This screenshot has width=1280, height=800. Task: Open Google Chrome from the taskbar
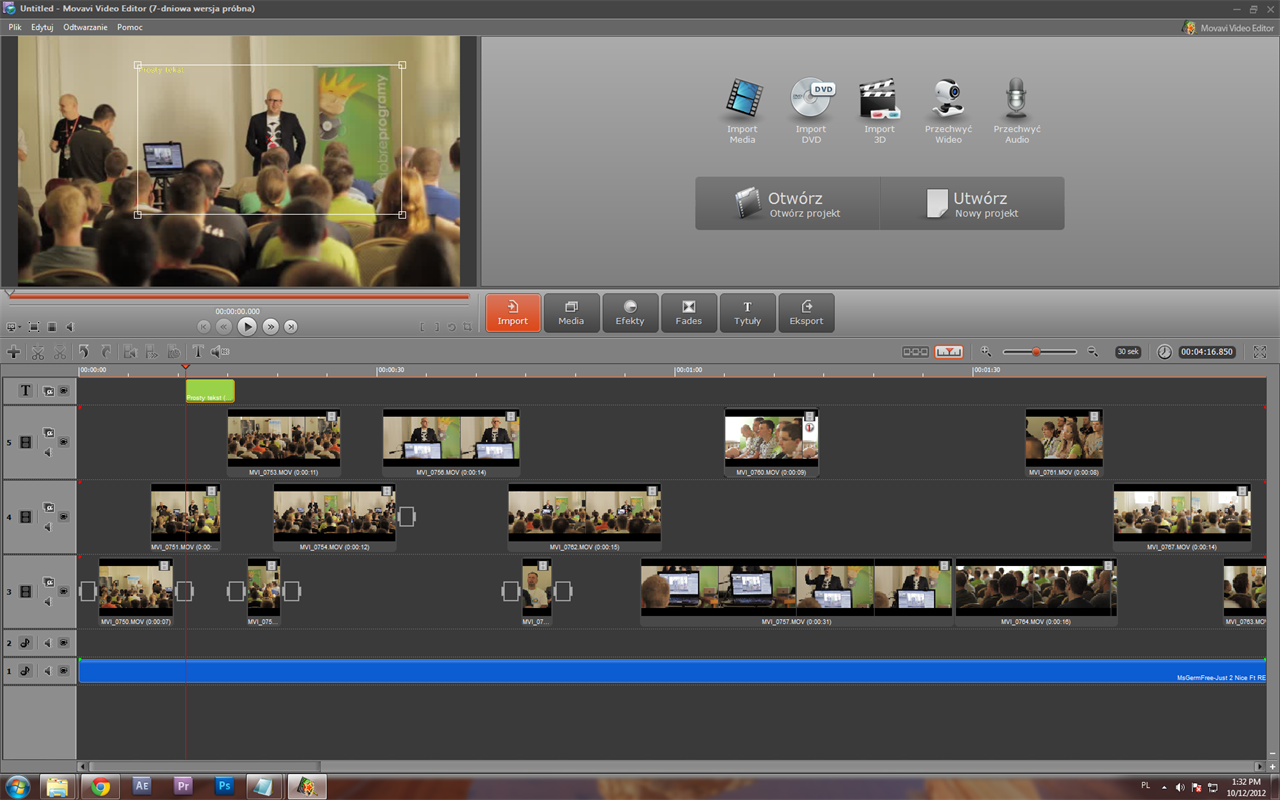(x=100, y=786)
